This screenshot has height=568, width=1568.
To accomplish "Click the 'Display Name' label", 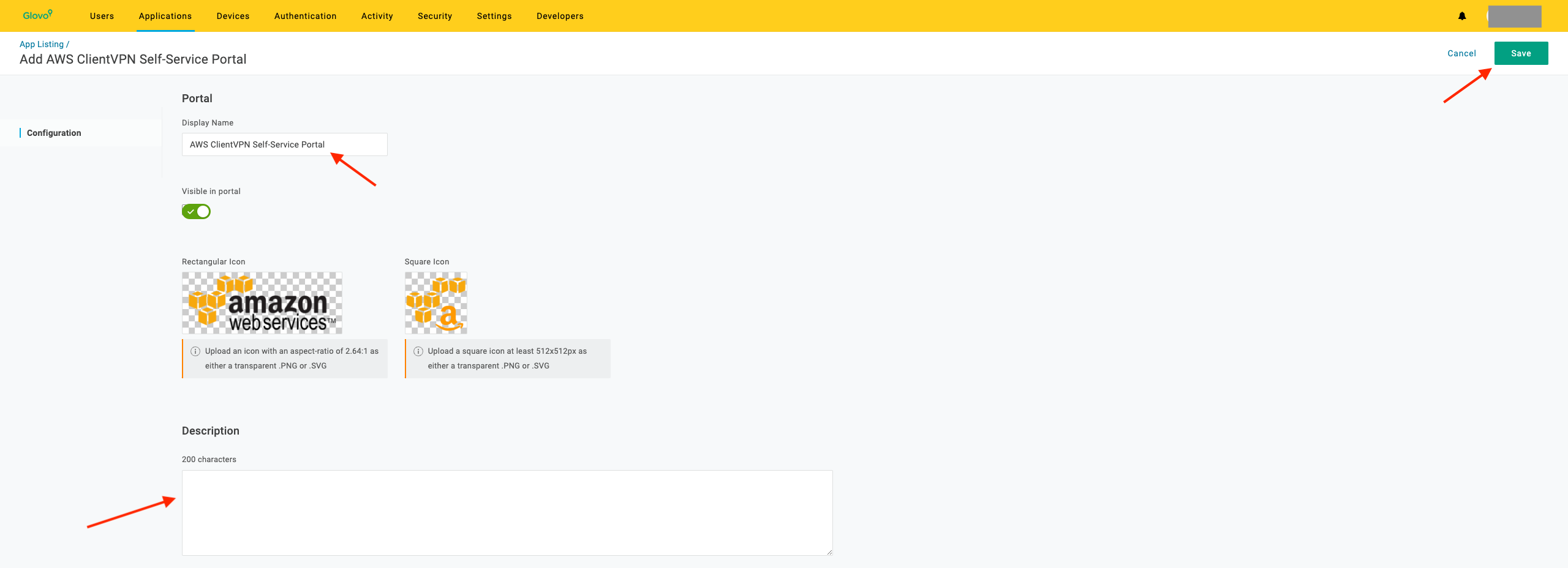I will click(208, 123).
